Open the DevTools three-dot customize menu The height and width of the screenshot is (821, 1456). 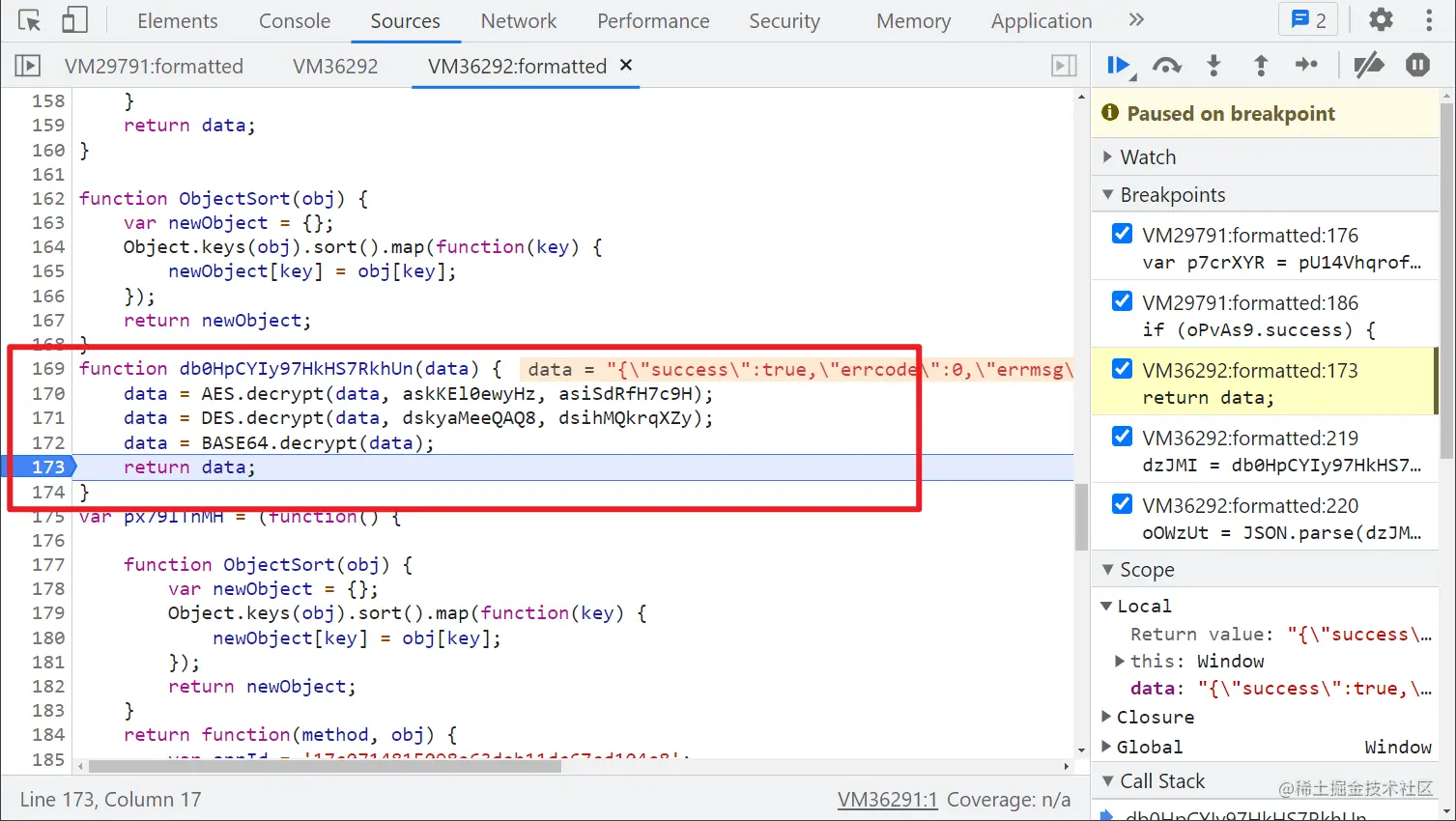[1429, 20]
